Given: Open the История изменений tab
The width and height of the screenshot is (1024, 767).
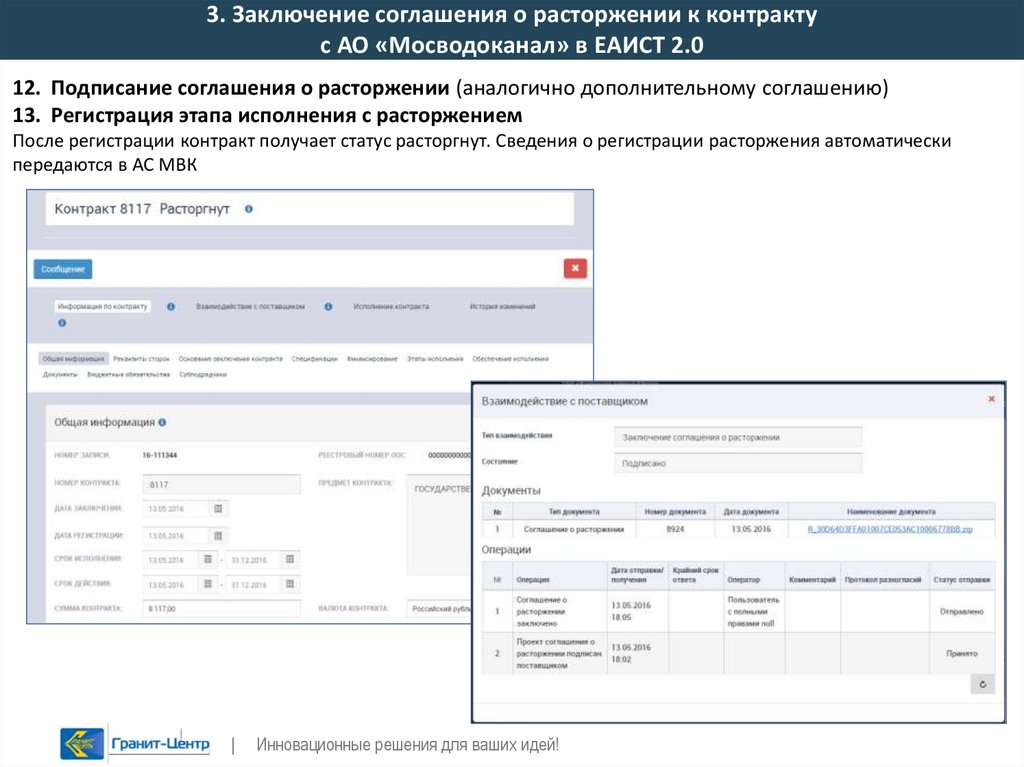Looking at the screenshot, I should point(502,306).
